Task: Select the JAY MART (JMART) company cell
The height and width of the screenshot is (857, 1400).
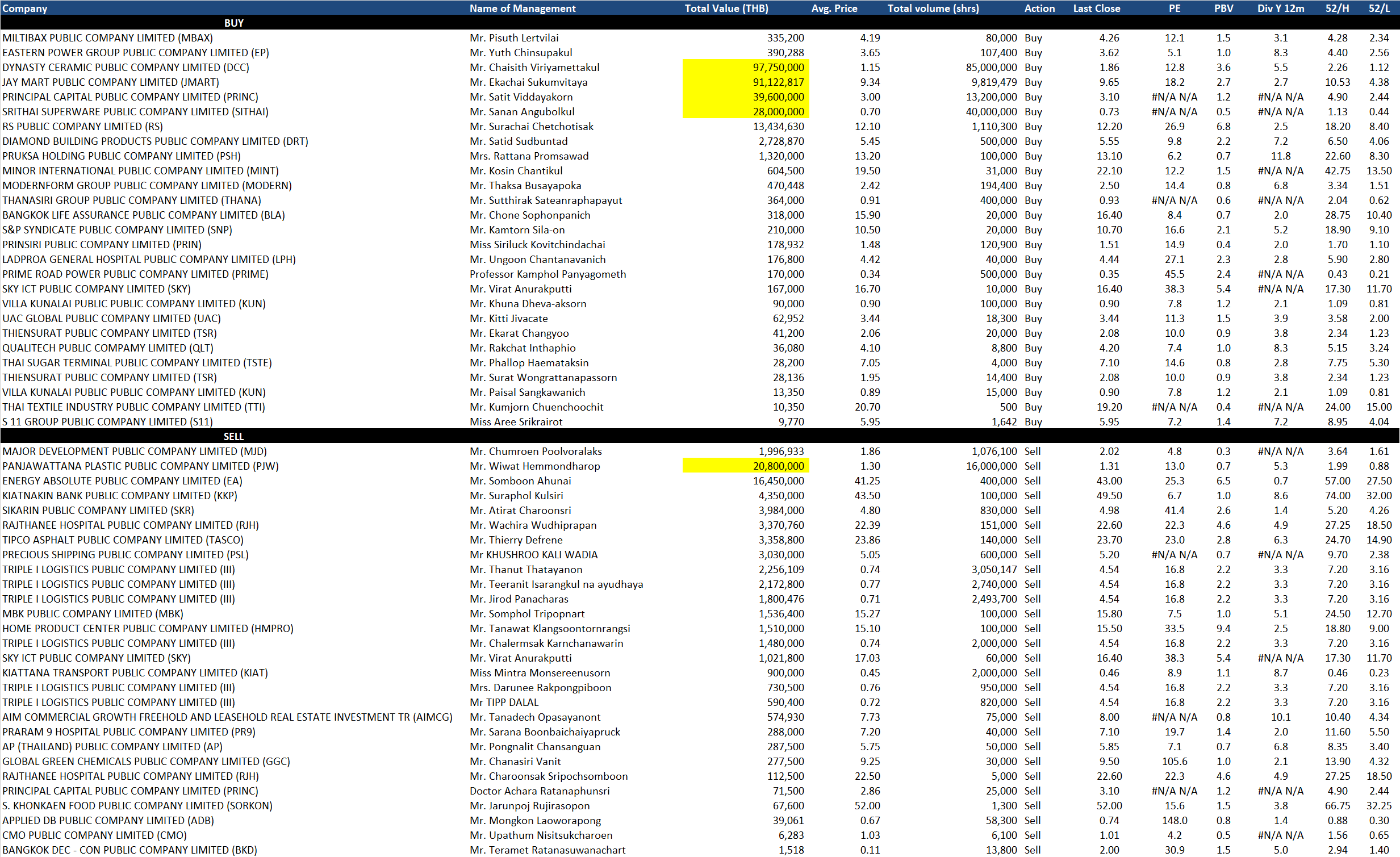Action: (110, 82)
